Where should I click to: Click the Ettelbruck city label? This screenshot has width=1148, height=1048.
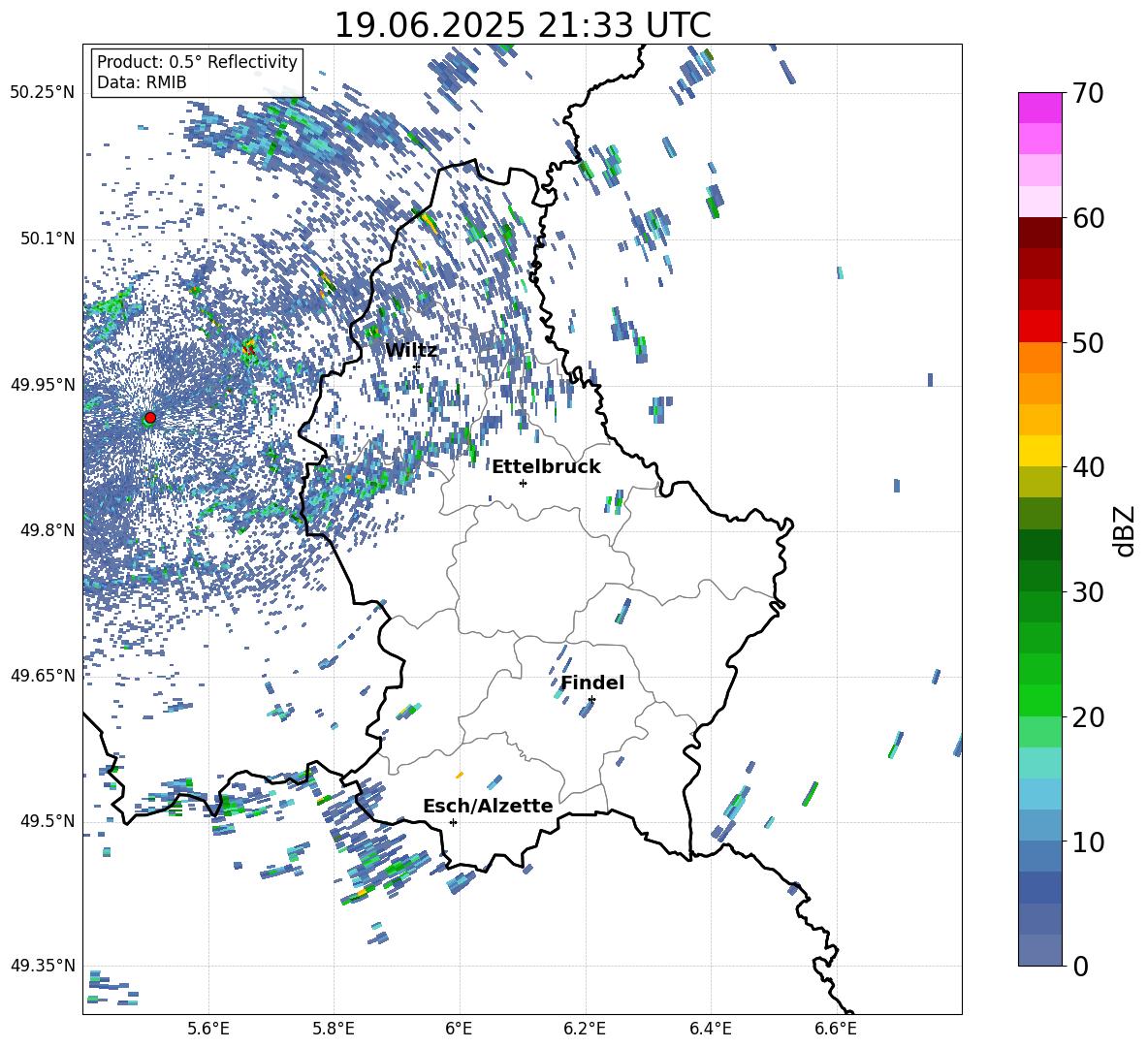(546, 466)
